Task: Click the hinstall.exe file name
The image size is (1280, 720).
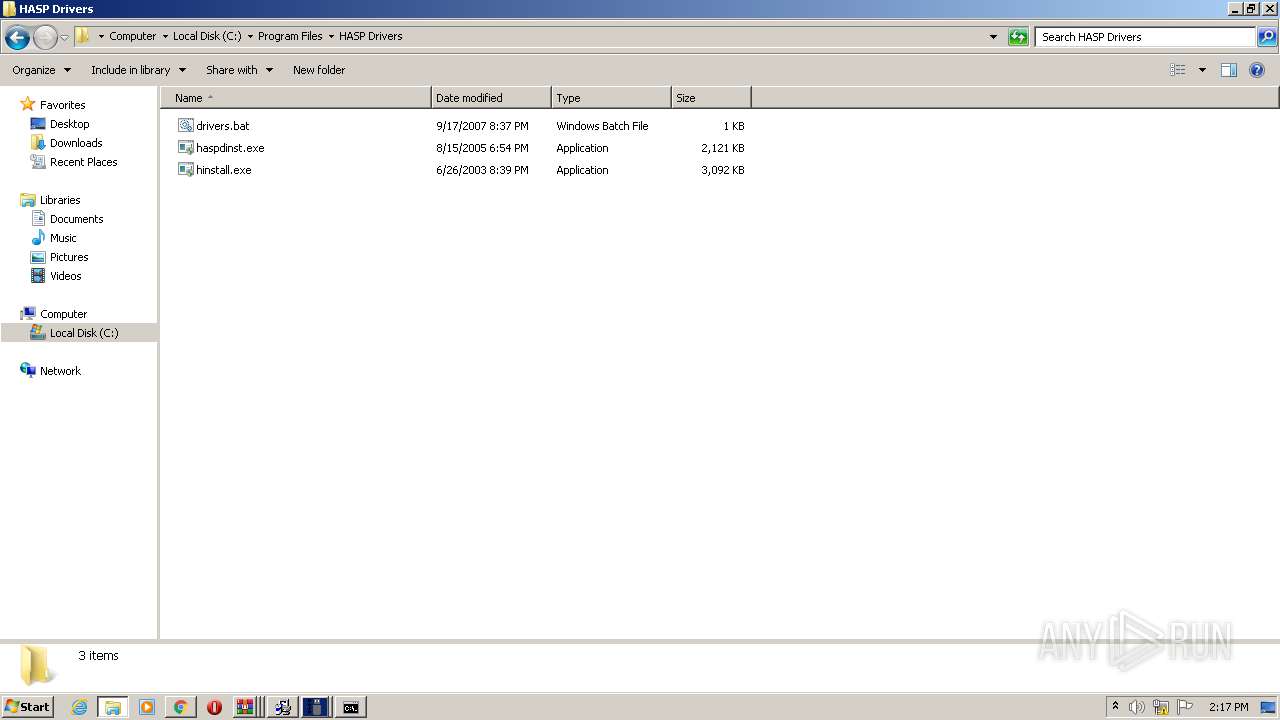Action: pos(224,170)
